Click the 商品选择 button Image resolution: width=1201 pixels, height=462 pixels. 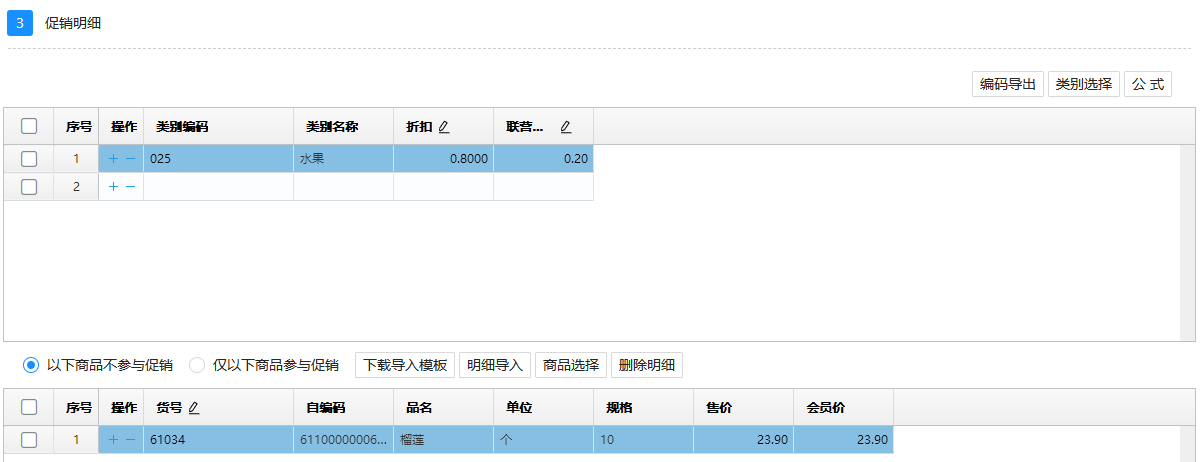pyautogui.click(x=571, y=365)
